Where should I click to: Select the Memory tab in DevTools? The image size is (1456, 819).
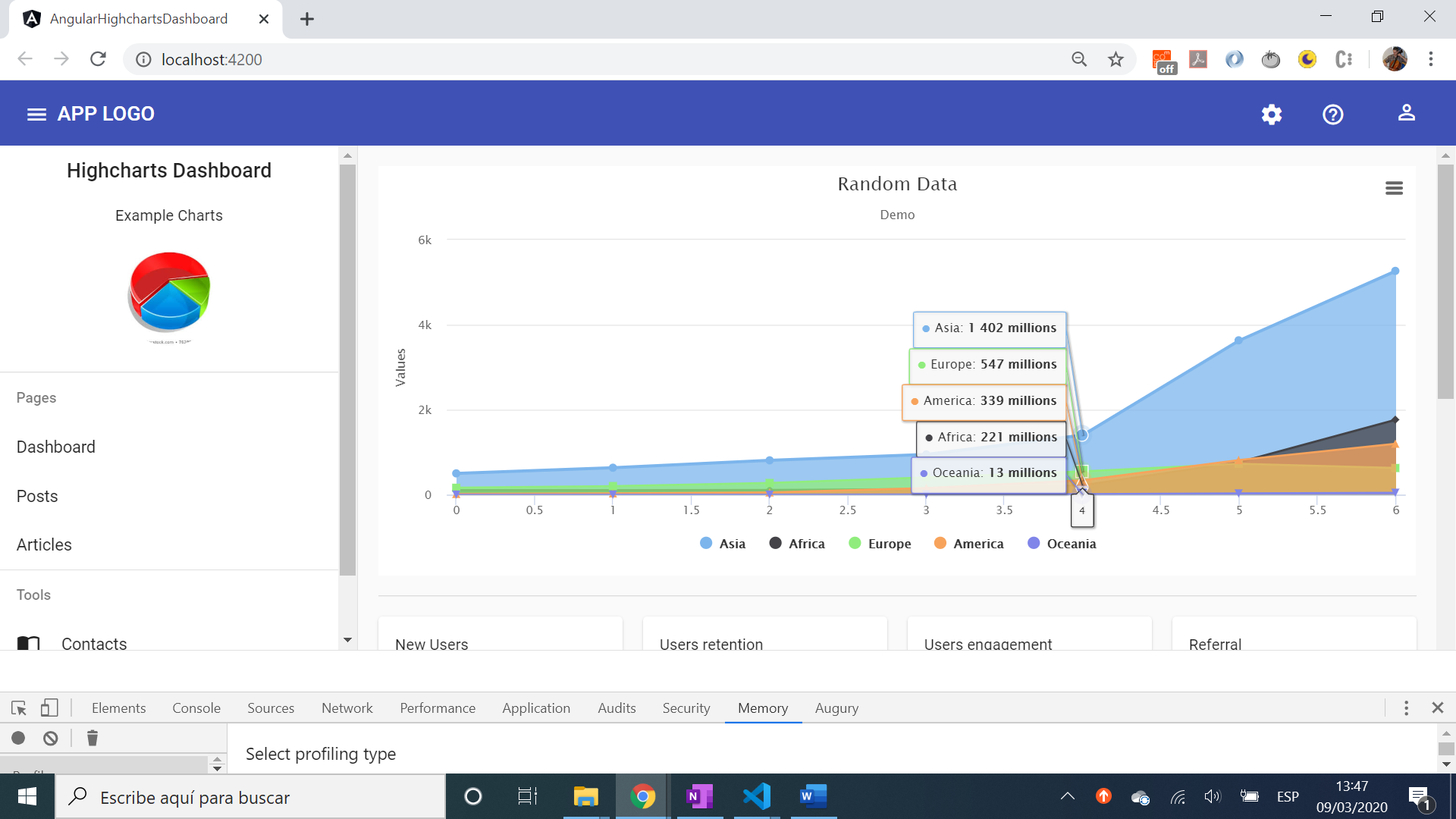pos(764,708)
